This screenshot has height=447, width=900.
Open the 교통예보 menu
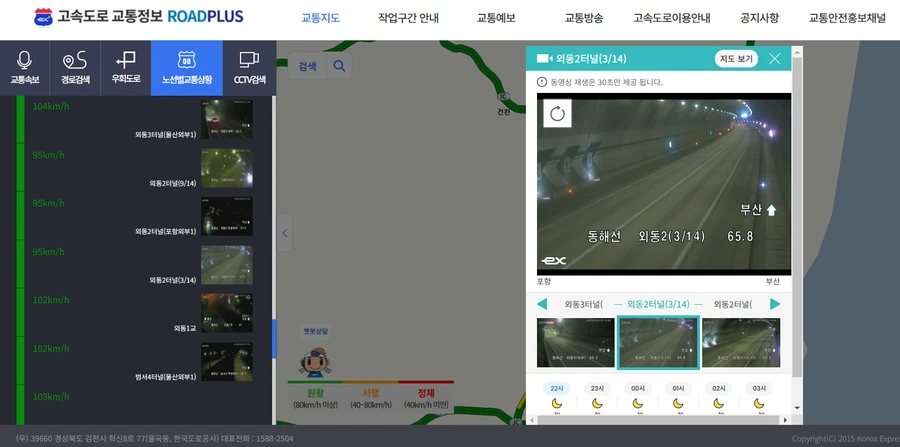coord(496,18)
